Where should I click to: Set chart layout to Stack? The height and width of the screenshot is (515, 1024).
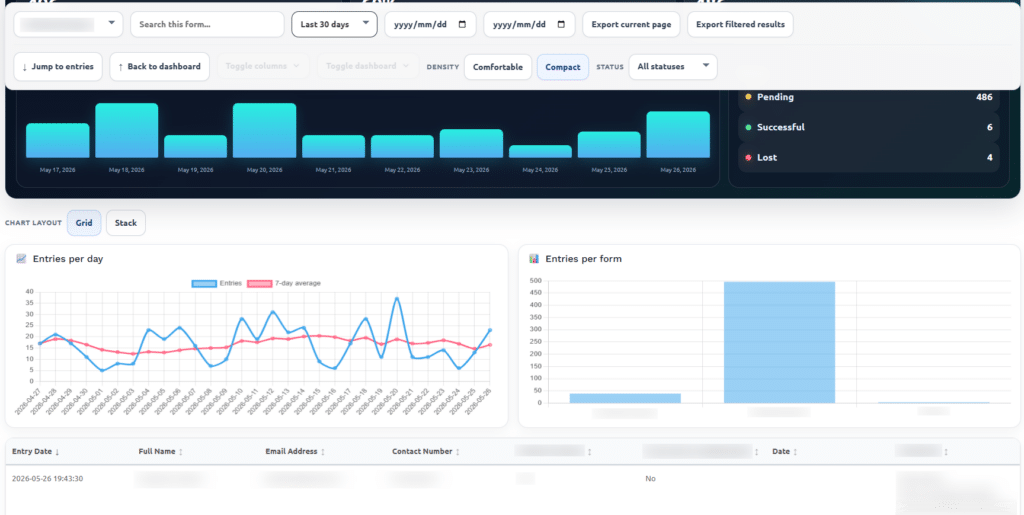click(x=126, y=223)
